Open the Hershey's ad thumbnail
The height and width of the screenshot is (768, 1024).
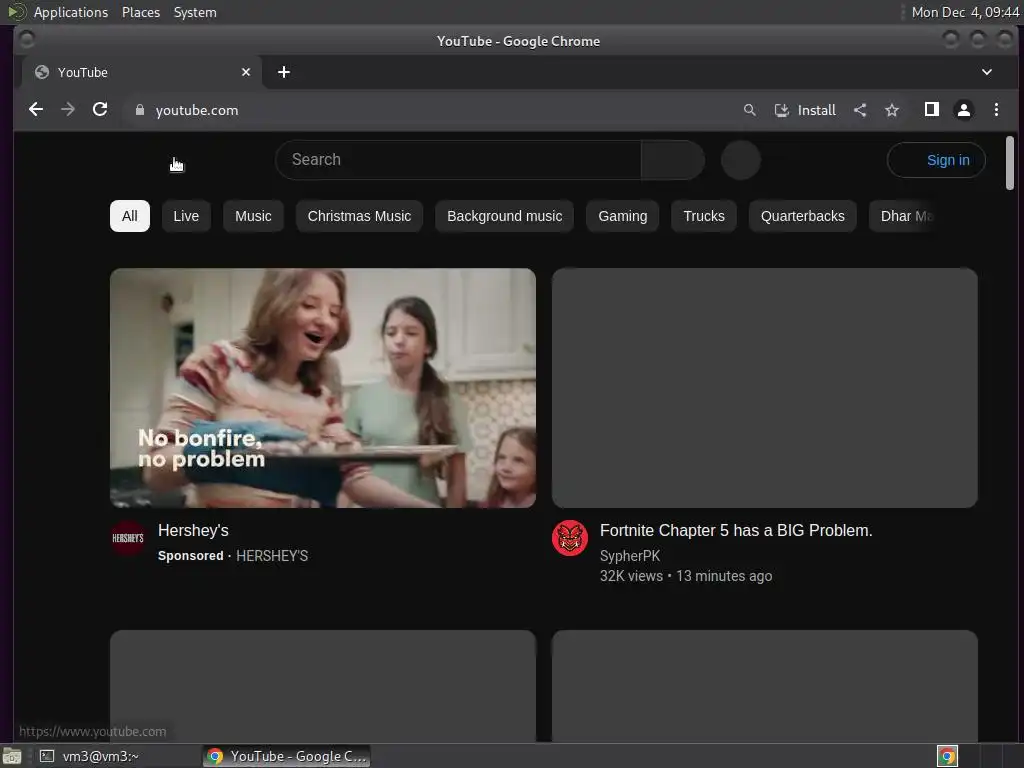(323, 388)
